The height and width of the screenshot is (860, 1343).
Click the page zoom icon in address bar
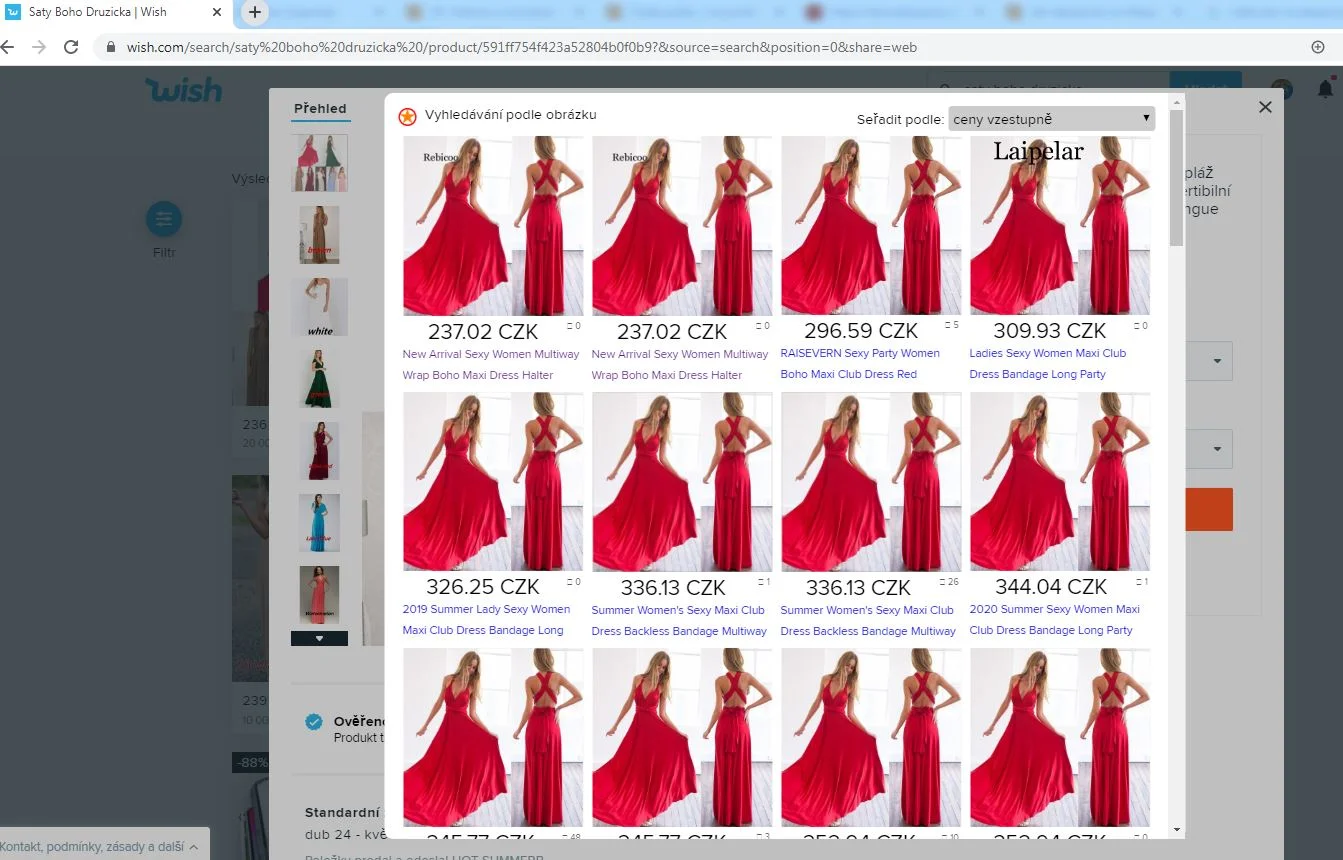point(1318,46)
